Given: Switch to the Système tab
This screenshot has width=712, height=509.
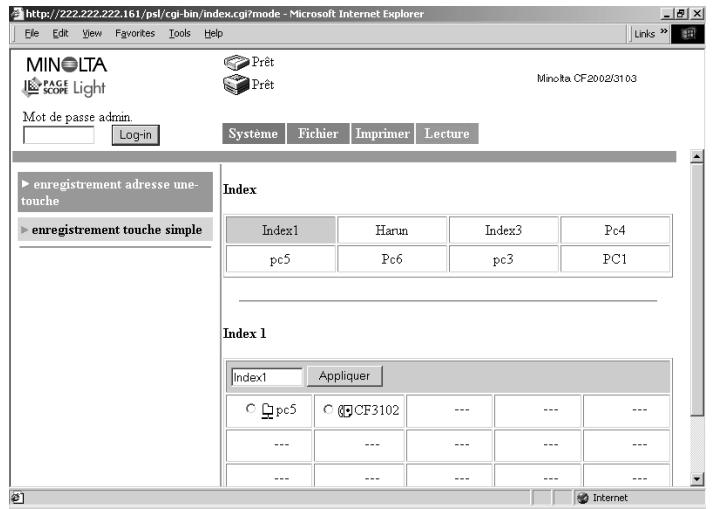Looking at the screenshot, I should click(253, 133).
